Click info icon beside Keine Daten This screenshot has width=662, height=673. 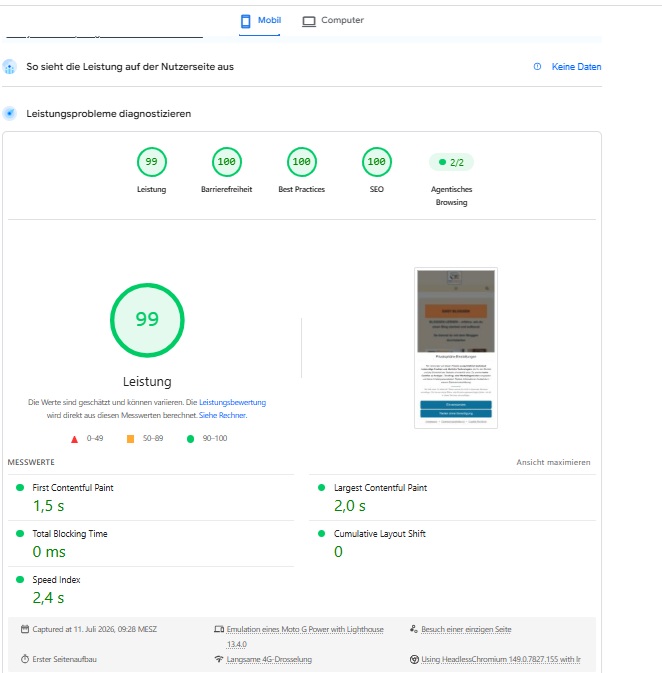[537, 67]
